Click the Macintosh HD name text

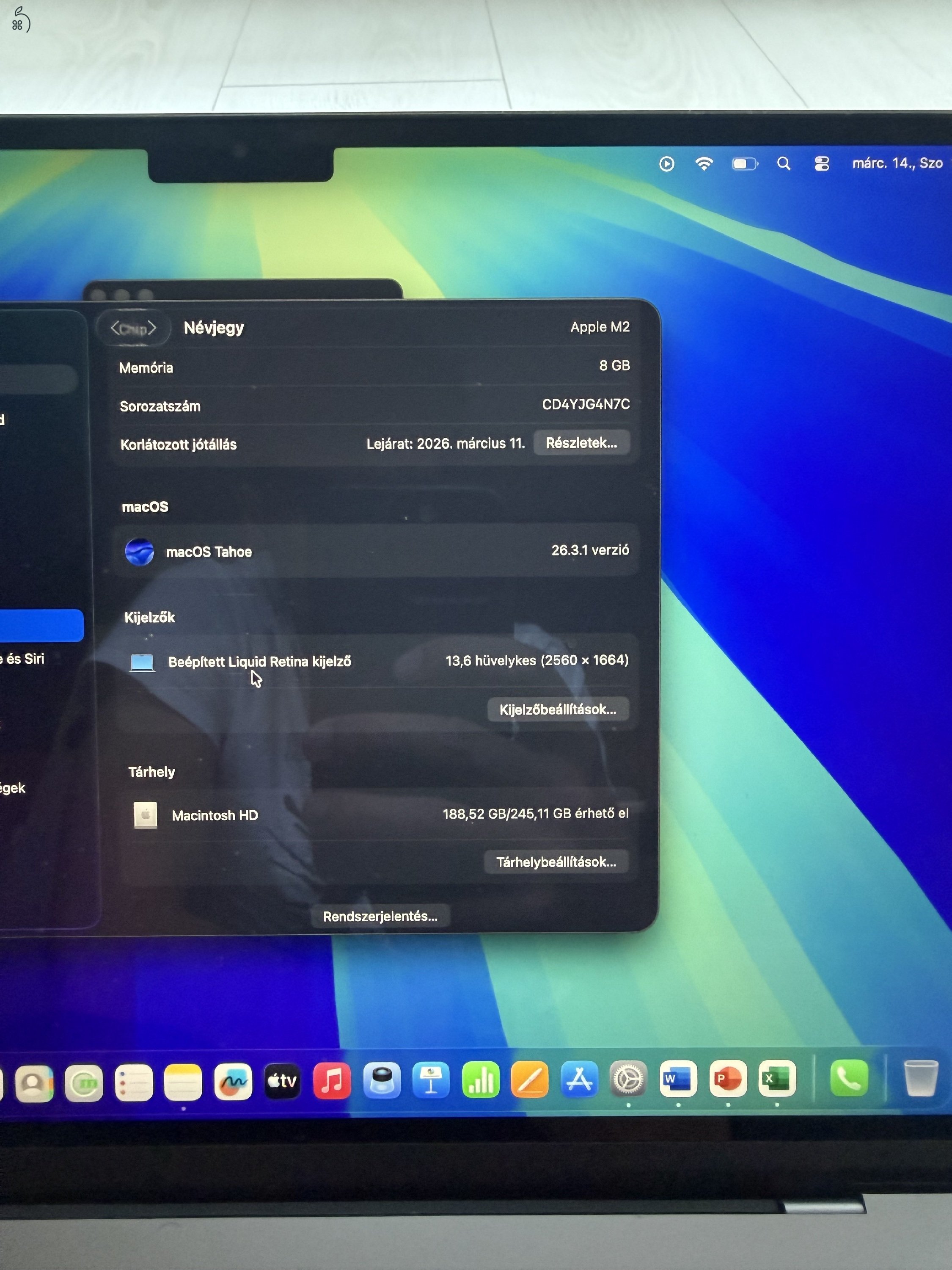215,815
